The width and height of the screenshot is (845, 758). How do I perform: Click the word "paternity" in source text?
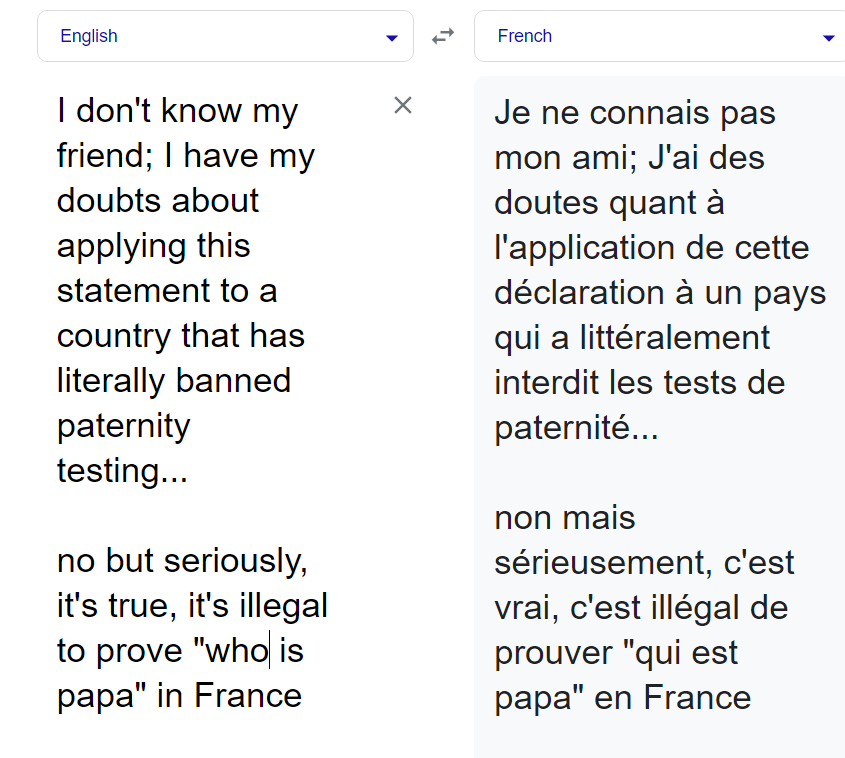coord(123,426)
